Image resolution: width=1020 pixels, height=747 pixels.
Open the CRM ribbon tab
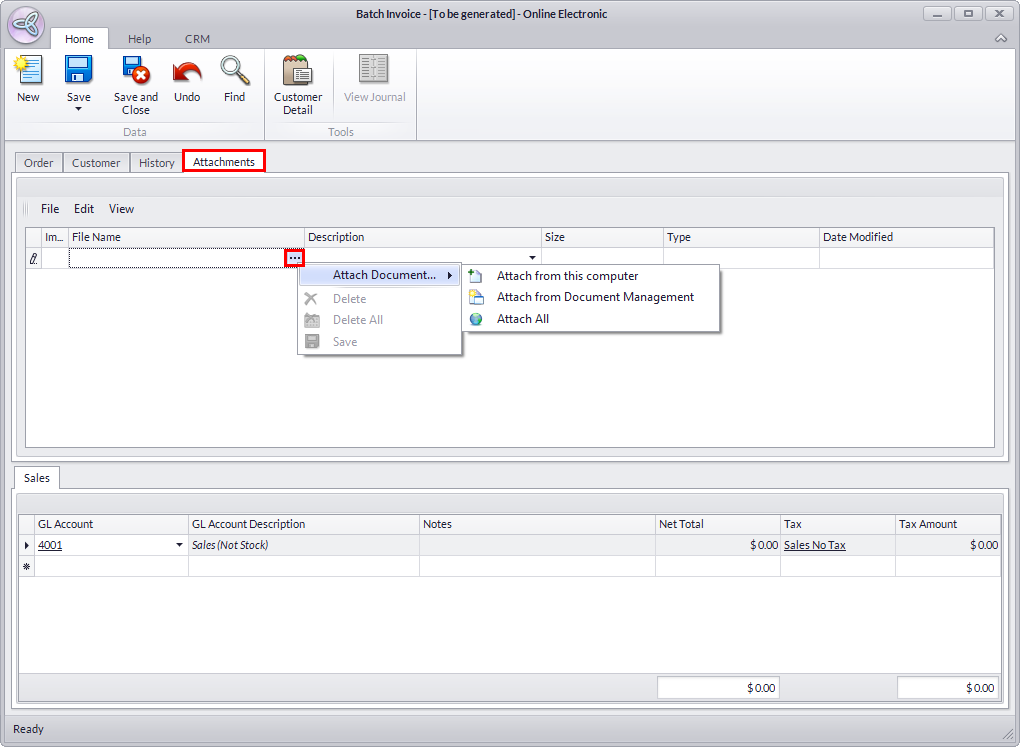tap(197, 39)
